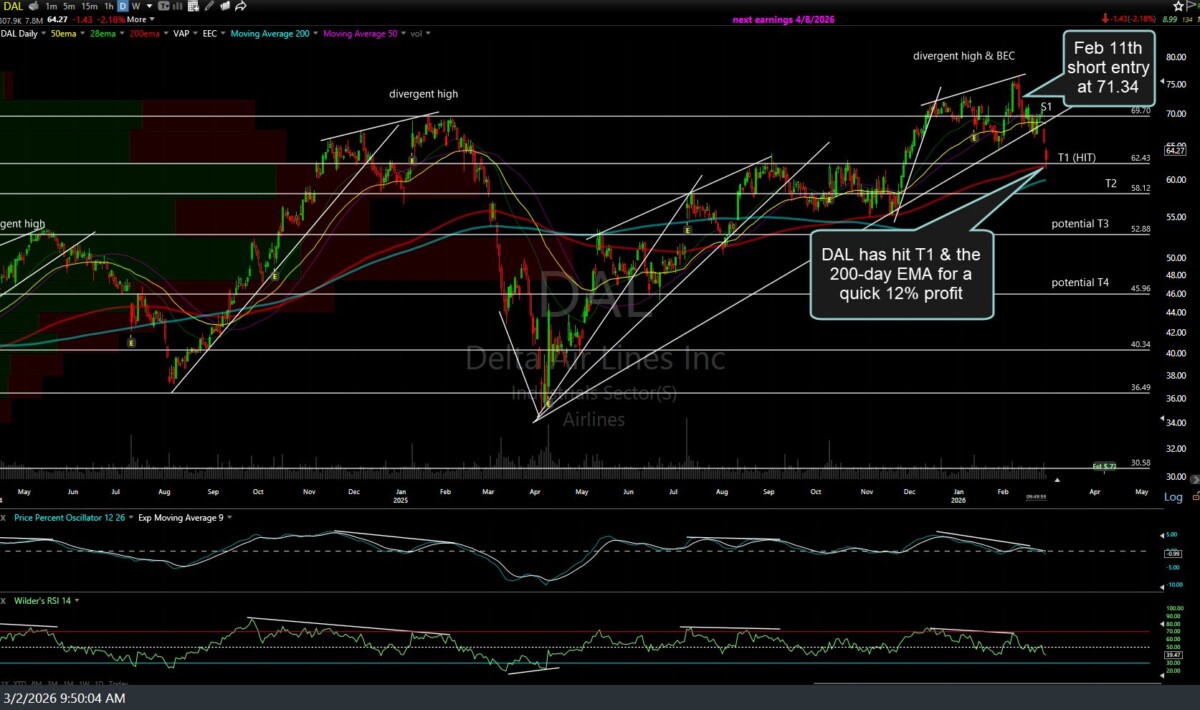Viewport: 1200px width, 710px height.
Task: Select the 1h timeframe tab
Action: (x=109, y=6)
